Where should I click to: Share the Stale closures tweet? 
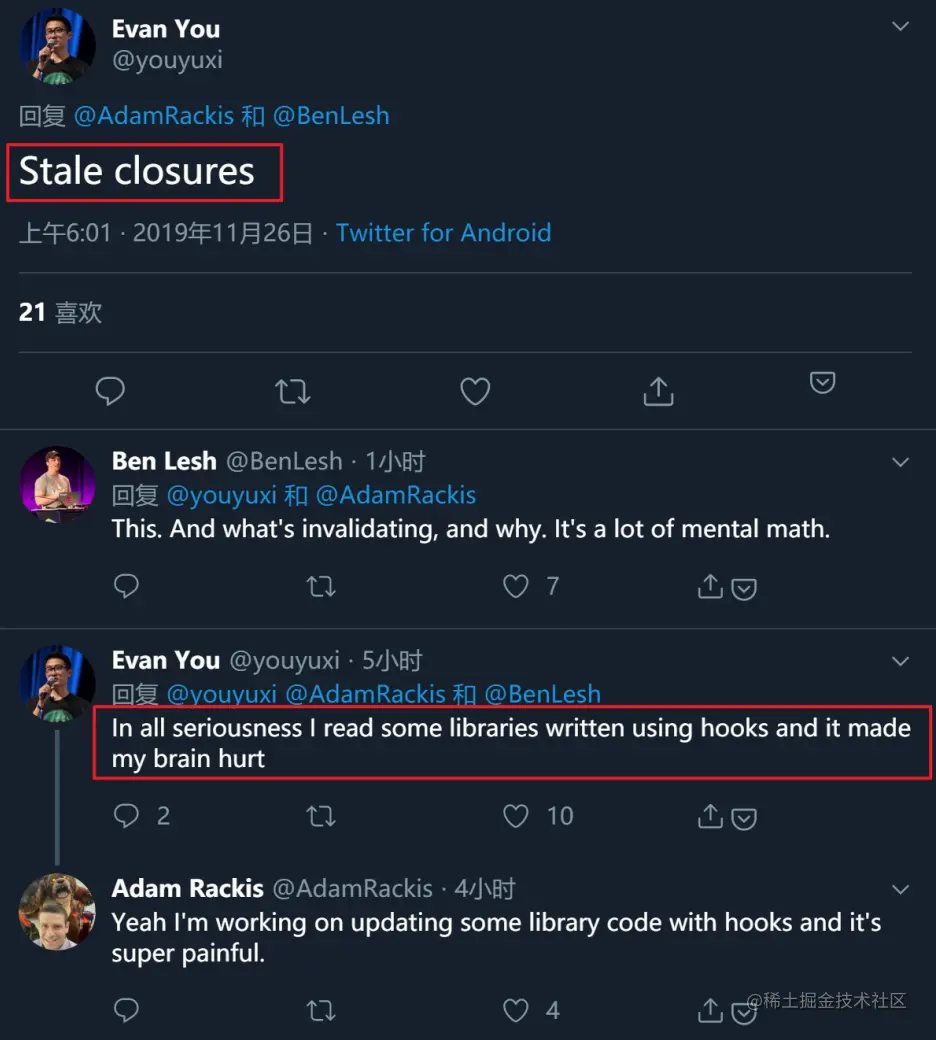(x=658, y=392)
